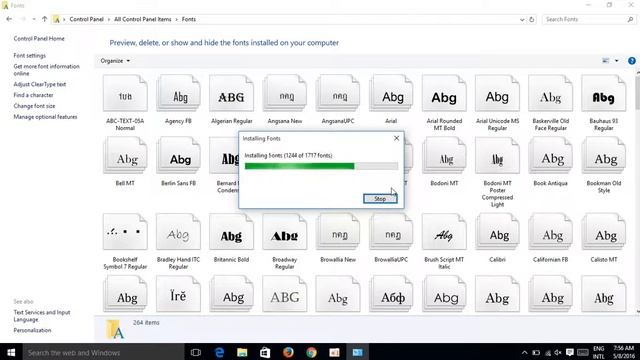Click Control Panel in the breadcrumb path
The width and height of the screenshot is (640, 360).
coord(87,19)
